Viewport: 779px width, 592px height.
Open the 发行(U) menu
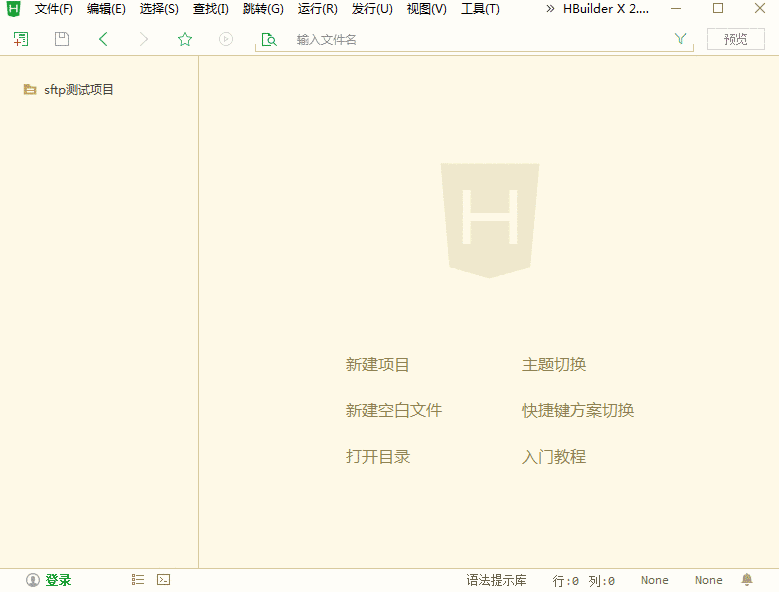coord(372,9)
